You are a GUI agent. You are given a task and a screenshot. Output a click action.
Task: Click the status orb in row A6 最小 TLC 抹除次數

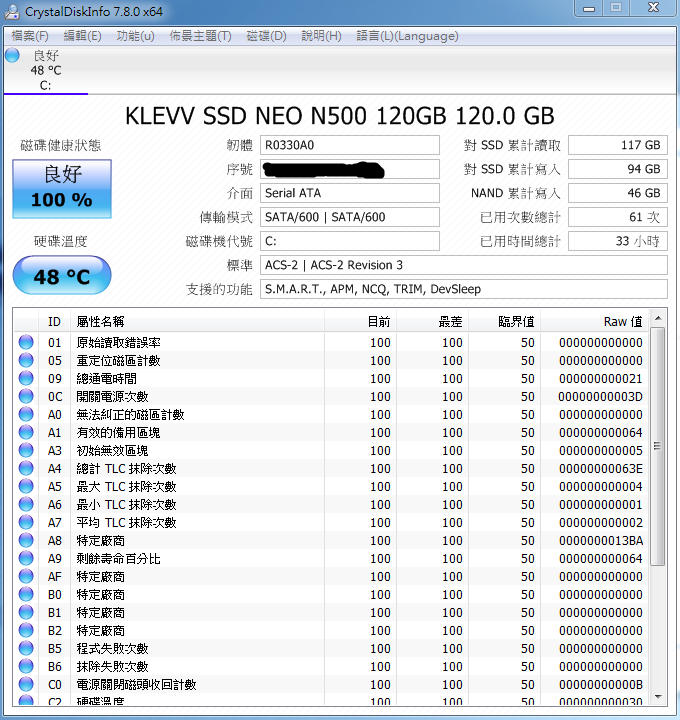(26, 504)
